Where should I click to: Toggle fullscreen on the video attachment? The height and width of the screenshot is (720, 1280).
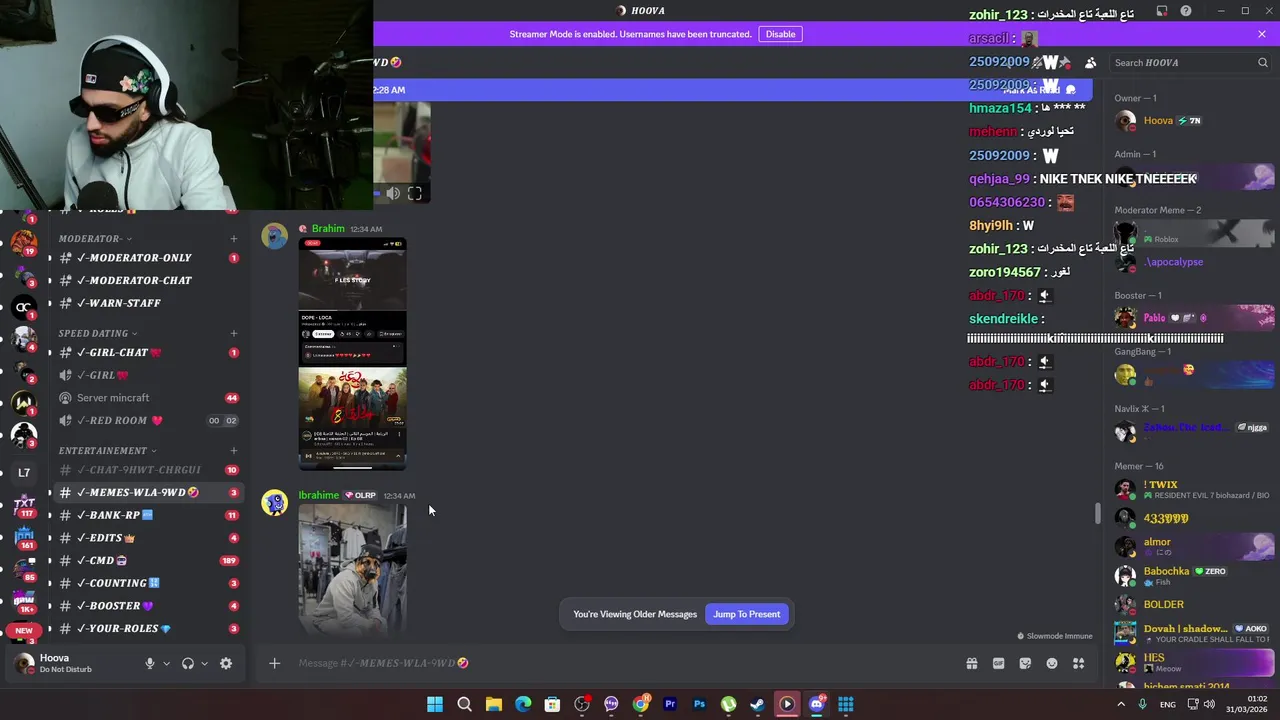tap(415, 194)
